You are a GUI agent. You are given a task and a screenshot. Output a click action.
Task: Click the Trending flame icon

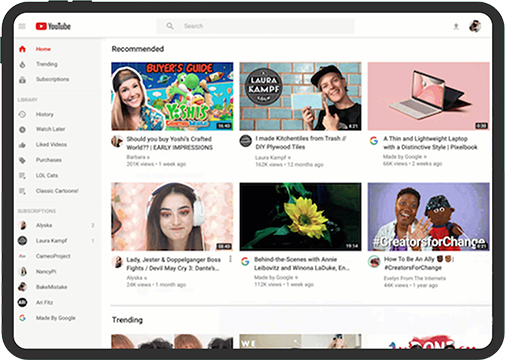22,64
